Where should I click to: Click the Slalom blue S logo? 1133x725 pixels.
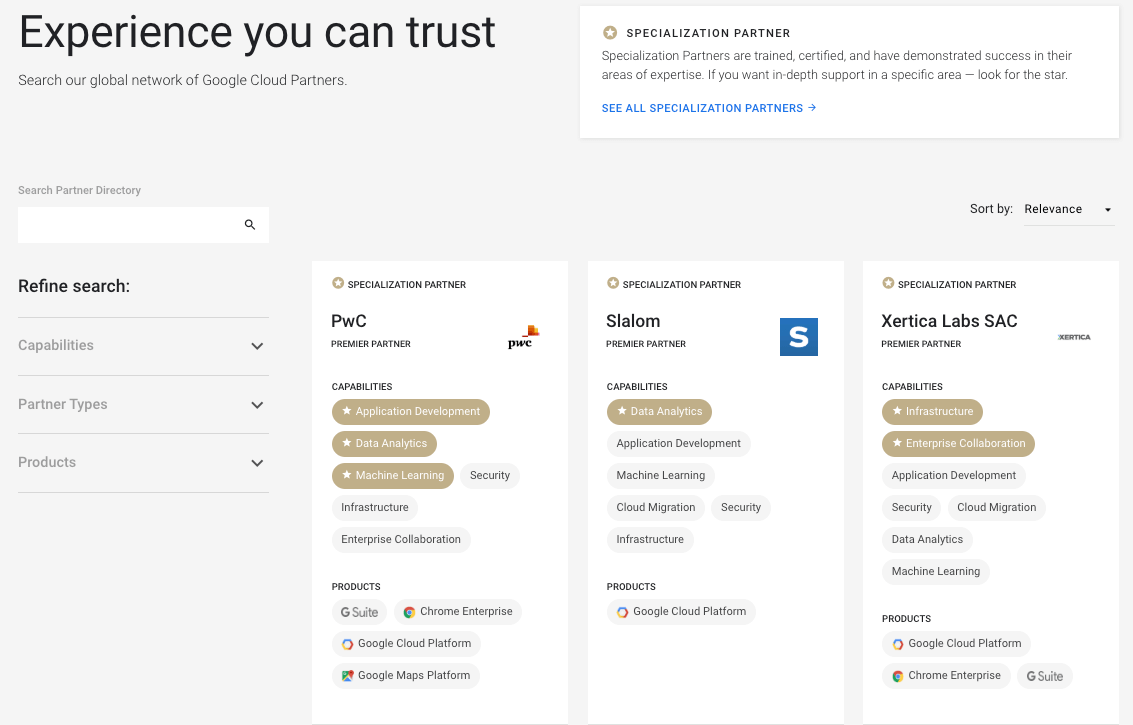(798, 337)
